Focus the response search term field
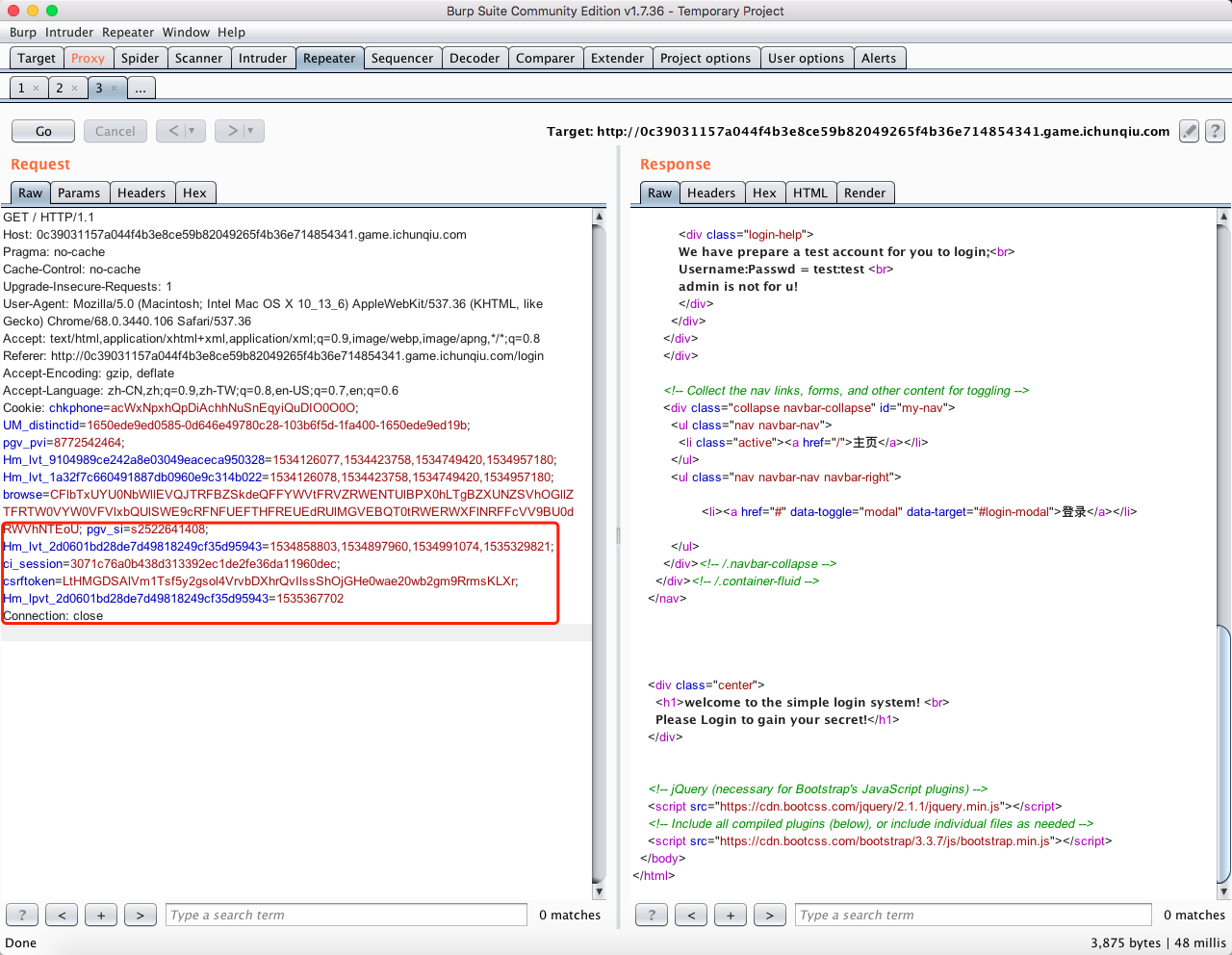 973,915
